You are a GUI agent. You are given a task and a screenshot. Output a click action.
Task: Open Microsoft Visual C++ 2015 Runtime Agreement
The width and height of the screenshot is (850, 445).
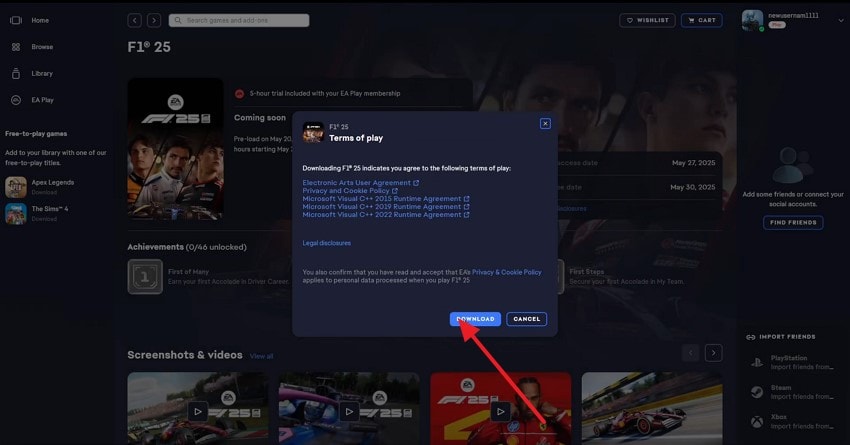click(385, 199)
